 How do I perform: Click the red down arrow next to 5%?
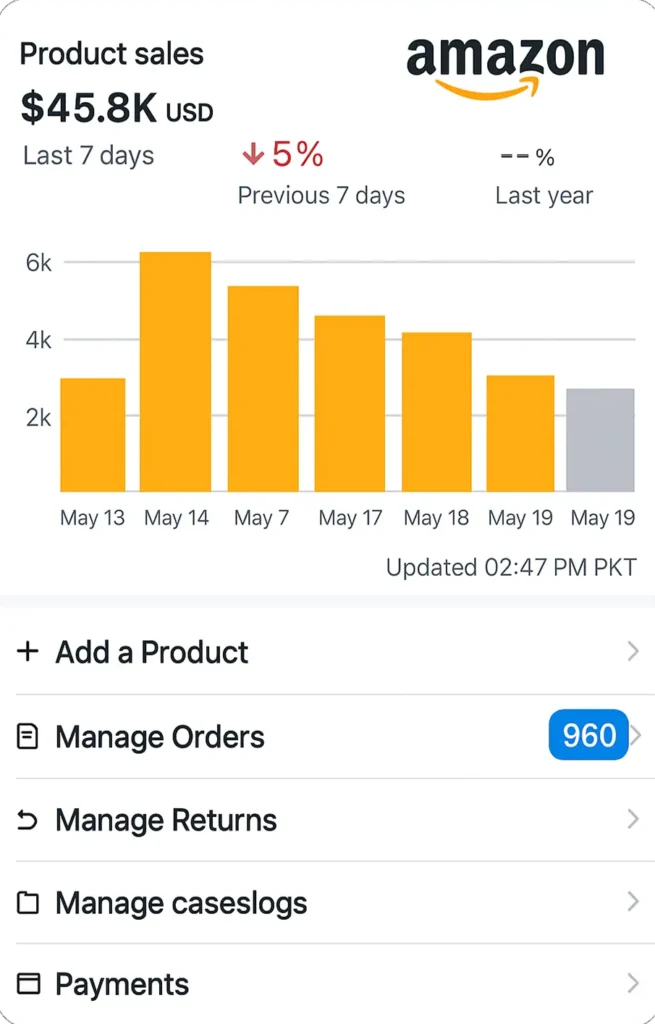(x=253, y=155)
